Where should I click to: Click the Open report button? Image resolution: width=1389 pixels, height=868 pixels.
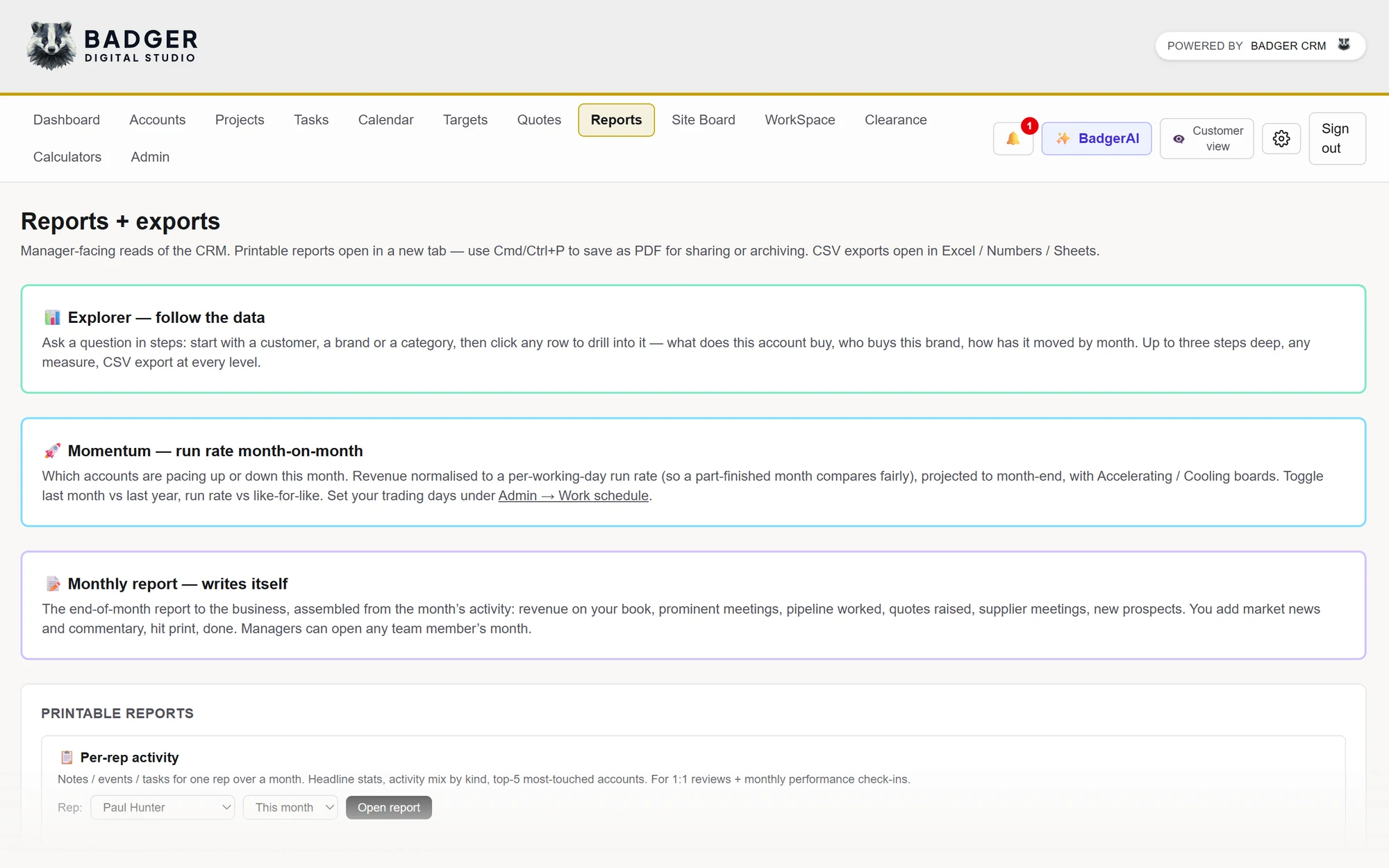click(389, 808)
